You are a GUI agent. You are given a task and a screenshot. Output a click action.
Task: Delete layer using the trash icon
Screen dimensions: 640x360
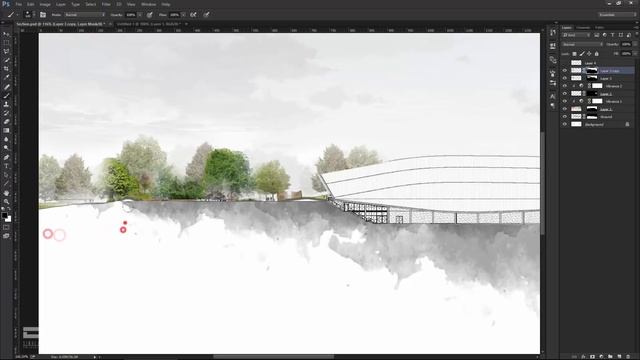[628, 356]
